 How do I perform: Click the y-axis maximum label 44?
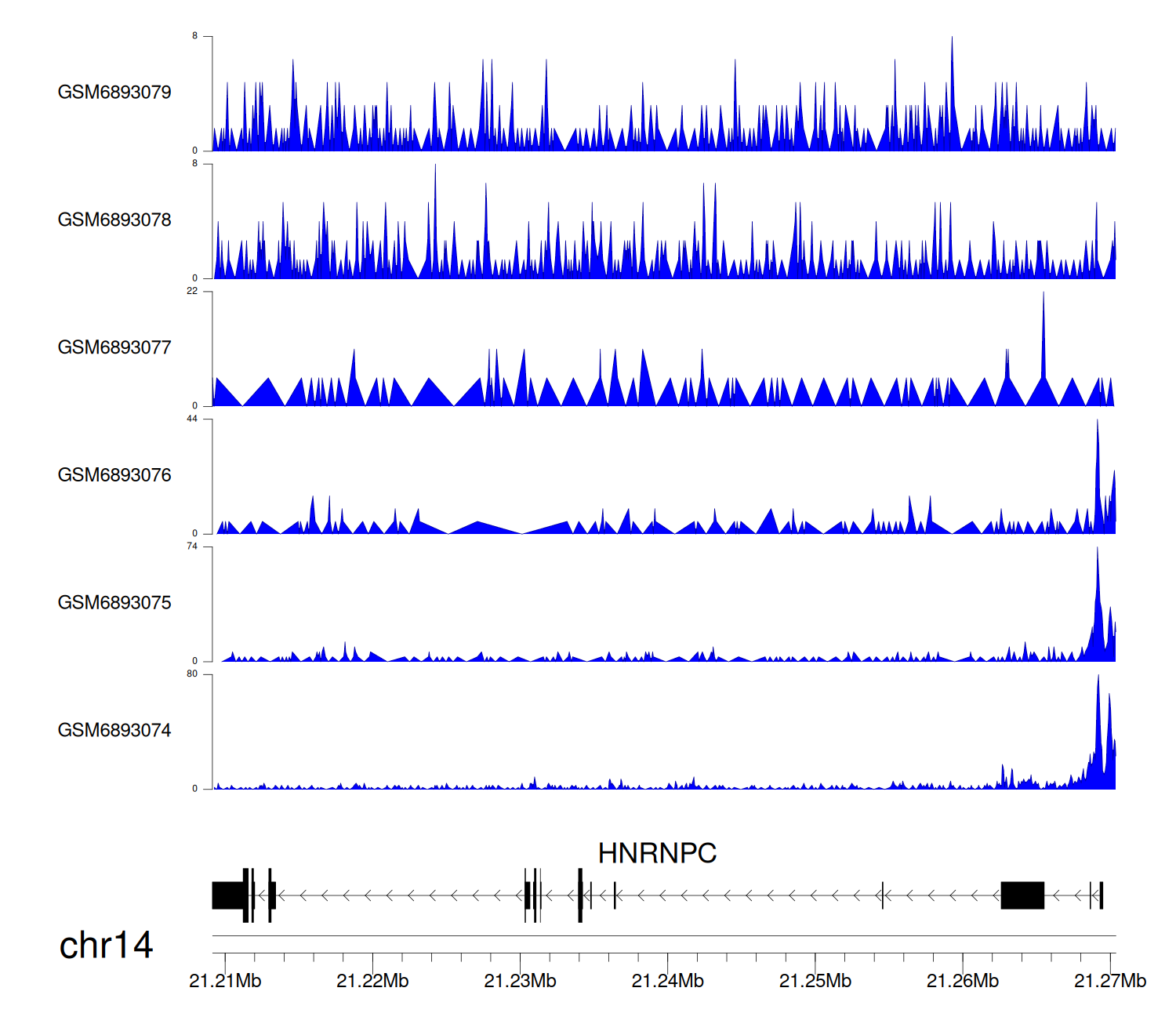[x=192, y=419]
